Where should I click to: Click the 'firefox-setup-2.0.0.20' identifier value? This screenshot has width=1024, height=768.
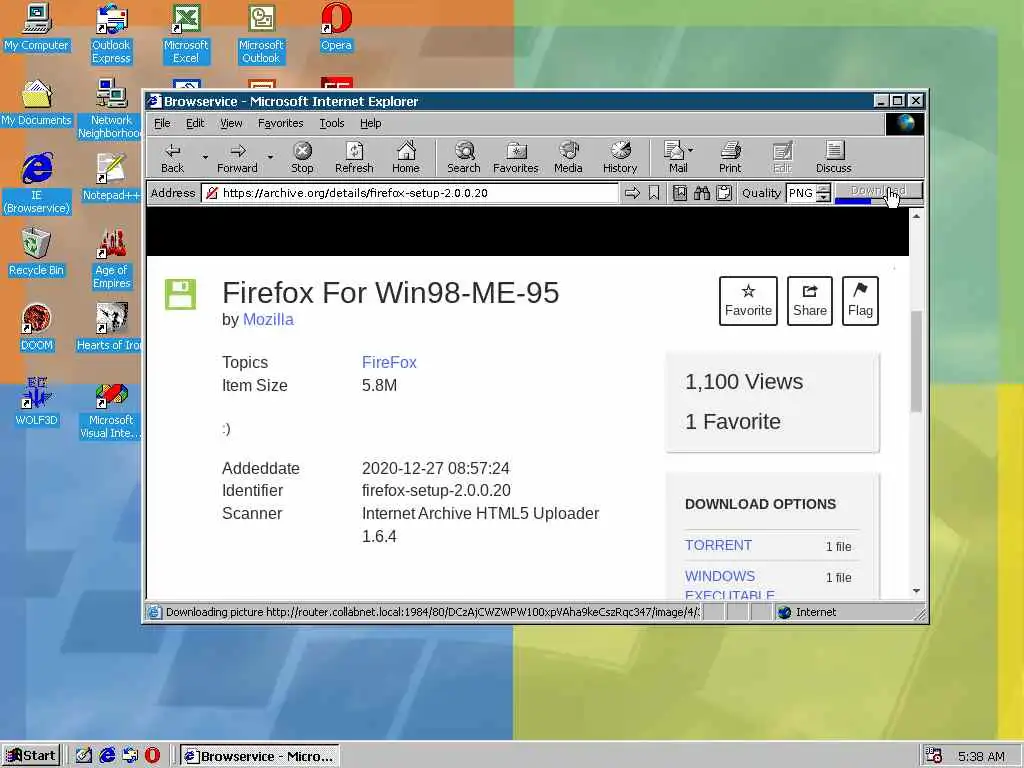coord(436,490)
